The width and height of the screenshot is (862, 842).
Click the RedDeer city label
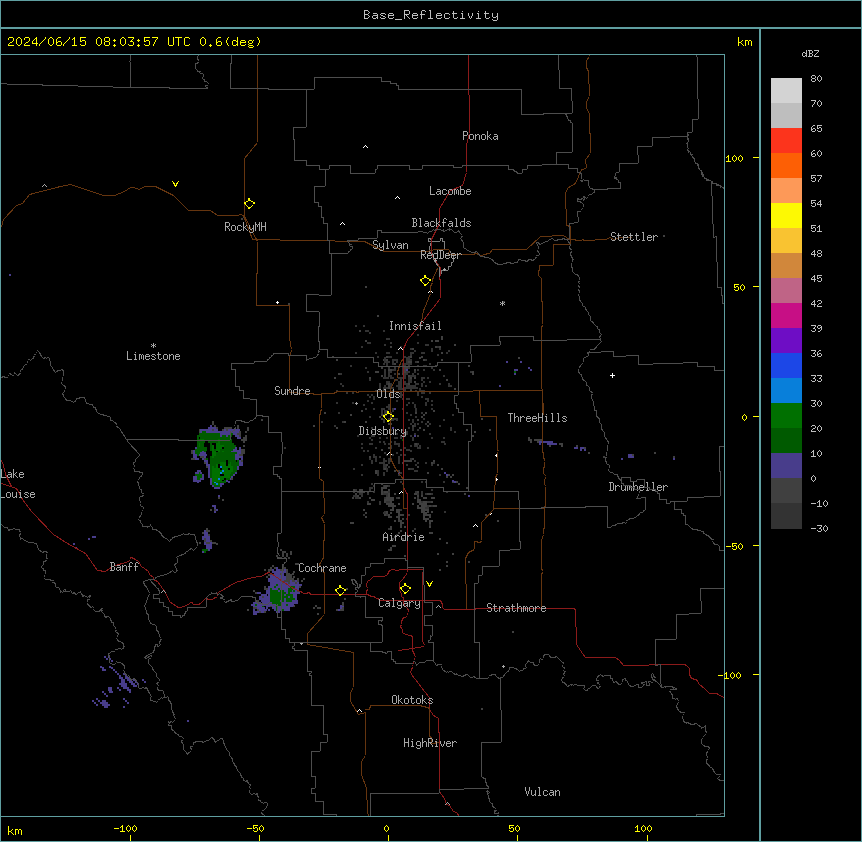440,255
